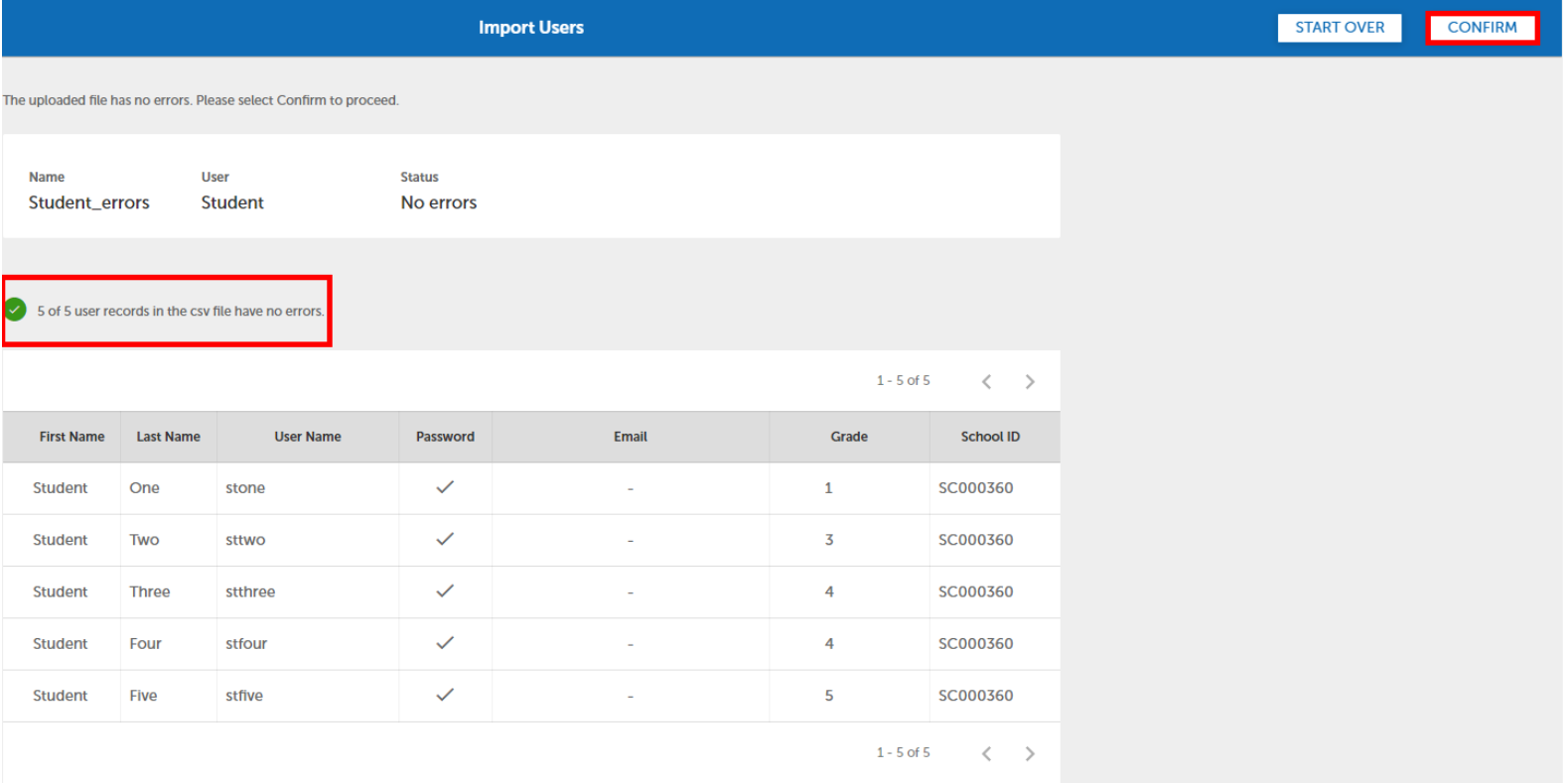This screenshot has width=1565, height=784.
Task: Click password checkmark in stfour row
Action: pyautogui.click(x=445, y=643)
